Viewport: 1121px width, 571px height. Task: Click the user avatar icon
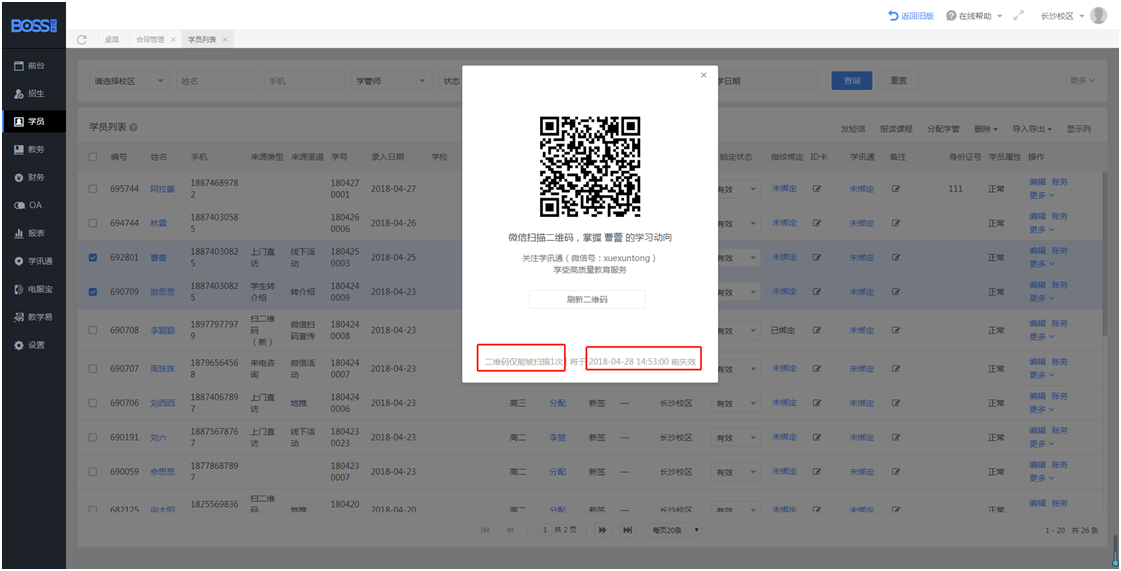pyautogui.click(x=1098, y=15)
